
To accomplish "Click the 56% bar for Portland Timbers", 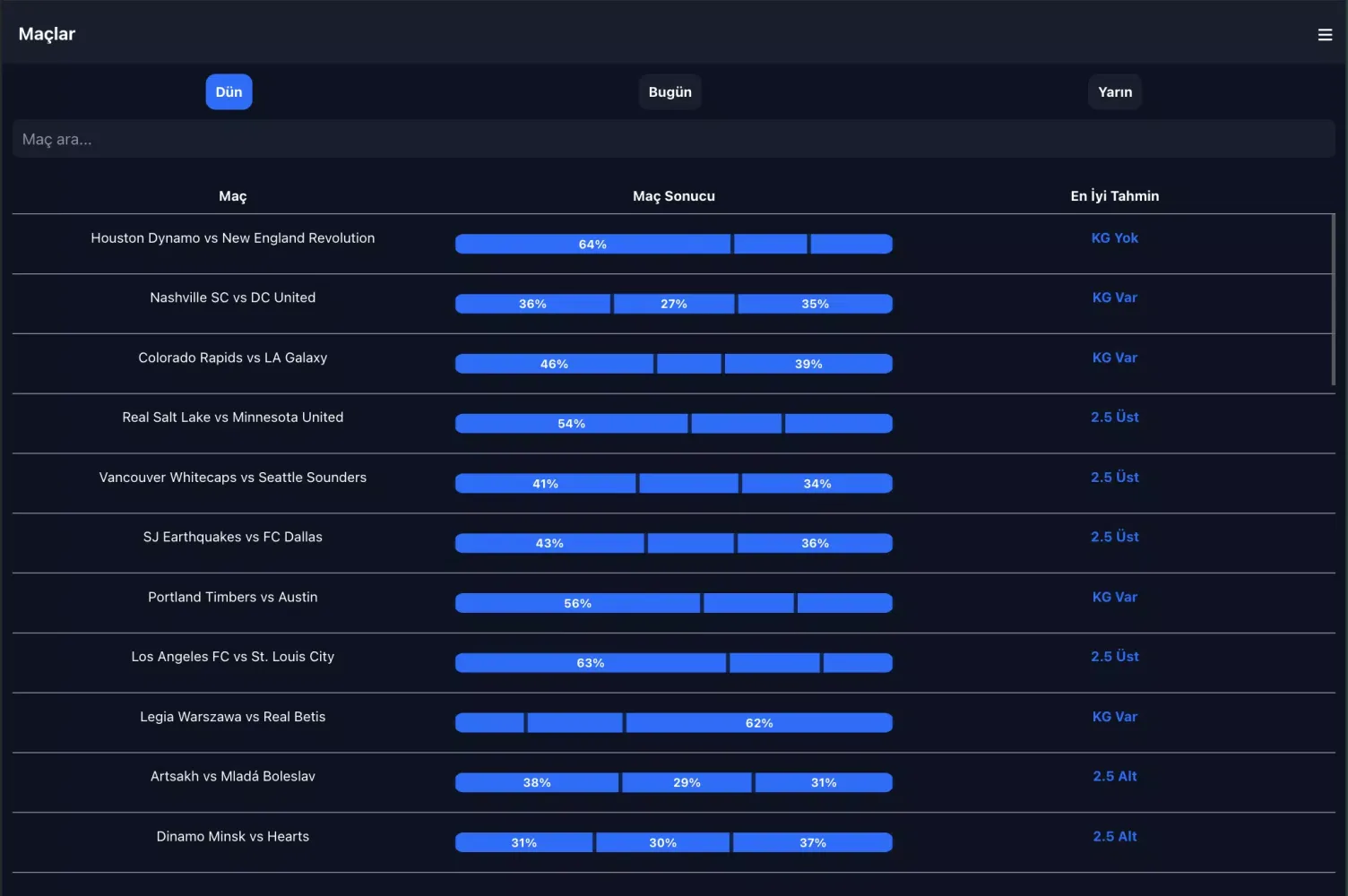I will [x=577, y=603].
